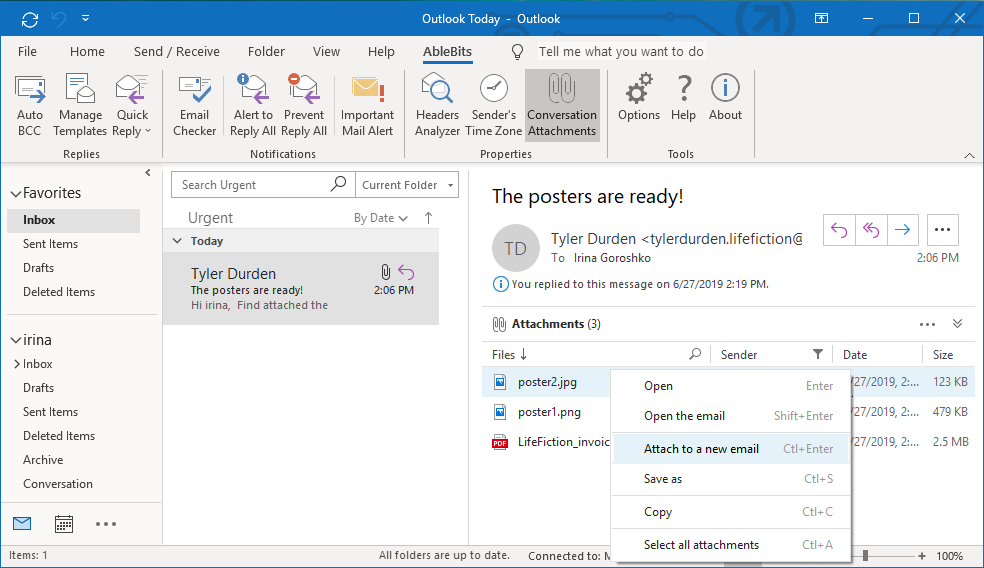Expand the irina Inbox folder
This screenshot has width=984, height=568.
(17, 363)
